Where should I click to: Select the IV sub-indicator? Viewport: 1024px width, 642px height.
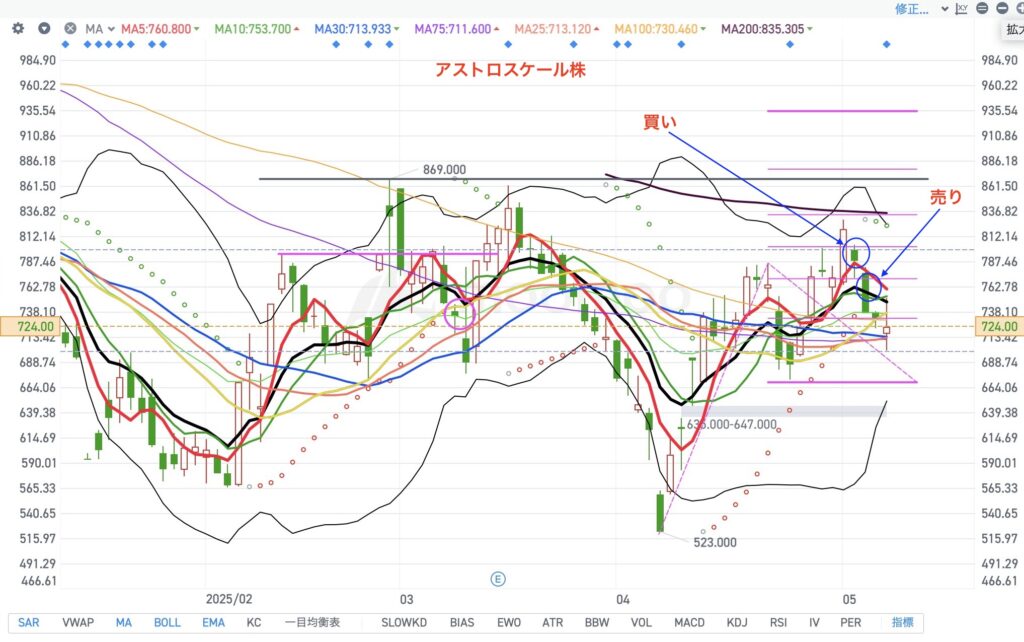point(814,622)
